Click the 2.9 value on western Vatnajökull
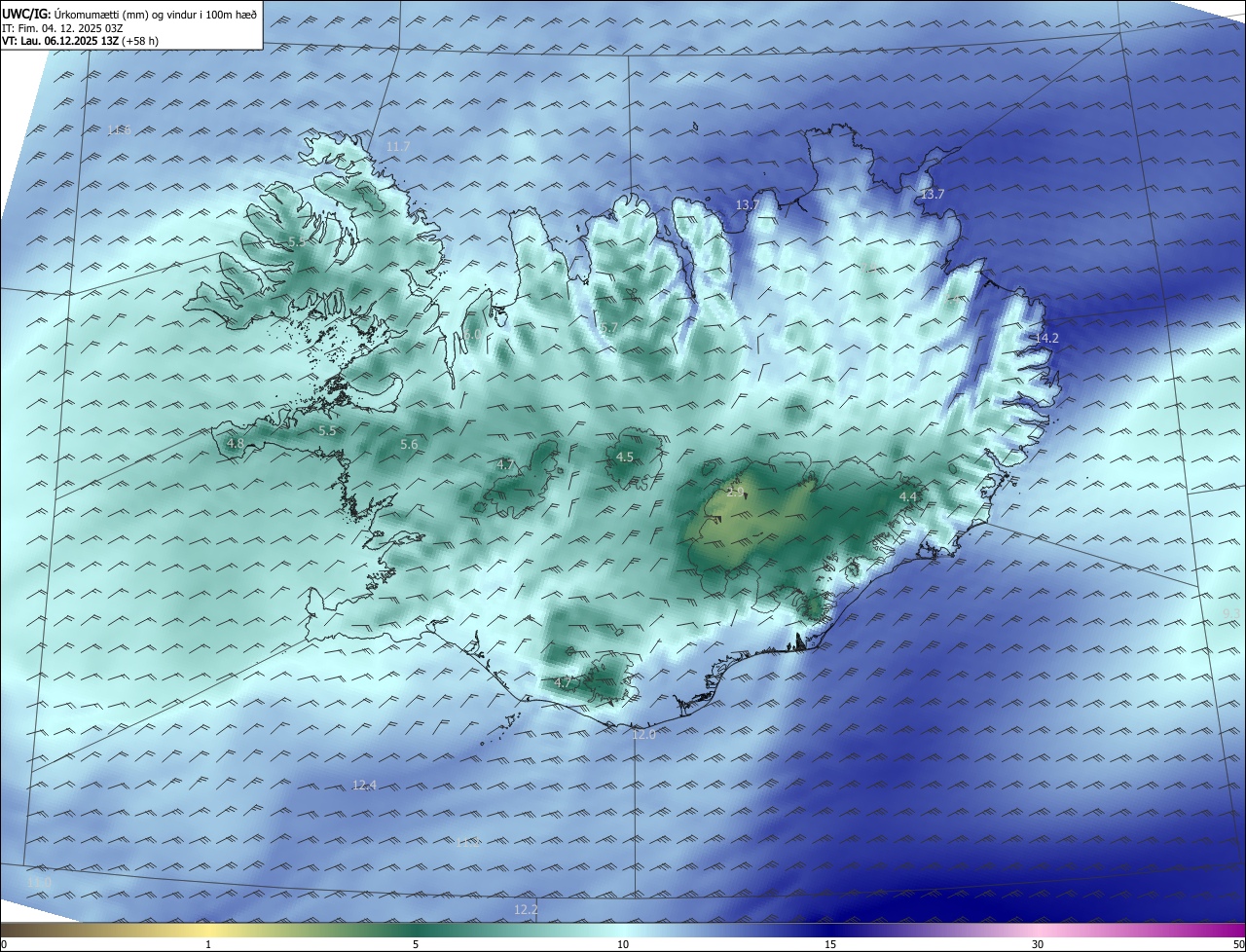Screen dimensions: 1246x952 (735, 493)
